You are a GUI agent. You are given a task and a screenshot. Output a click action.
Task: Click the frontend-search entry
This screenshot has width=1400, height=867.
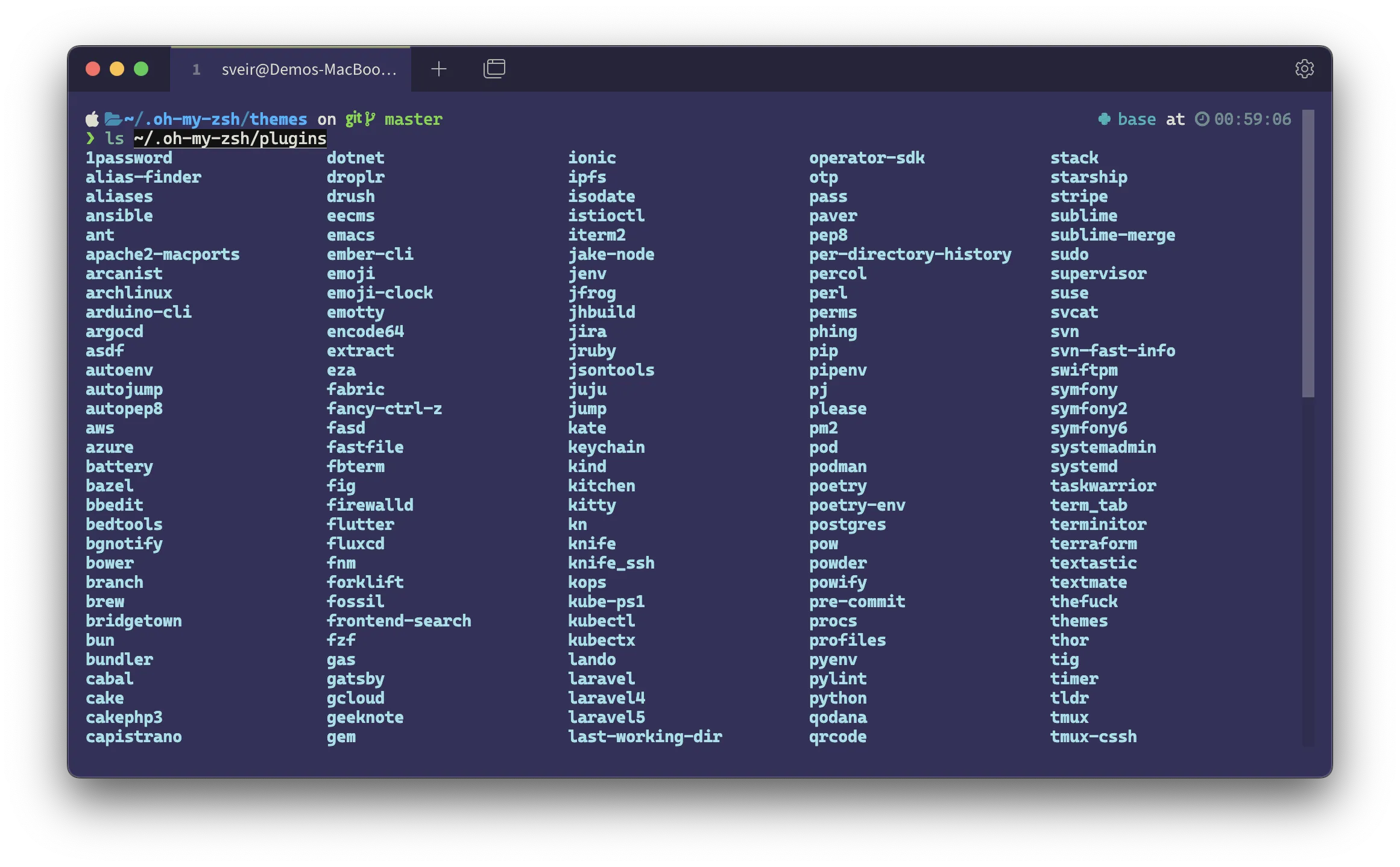coord(399,620)
